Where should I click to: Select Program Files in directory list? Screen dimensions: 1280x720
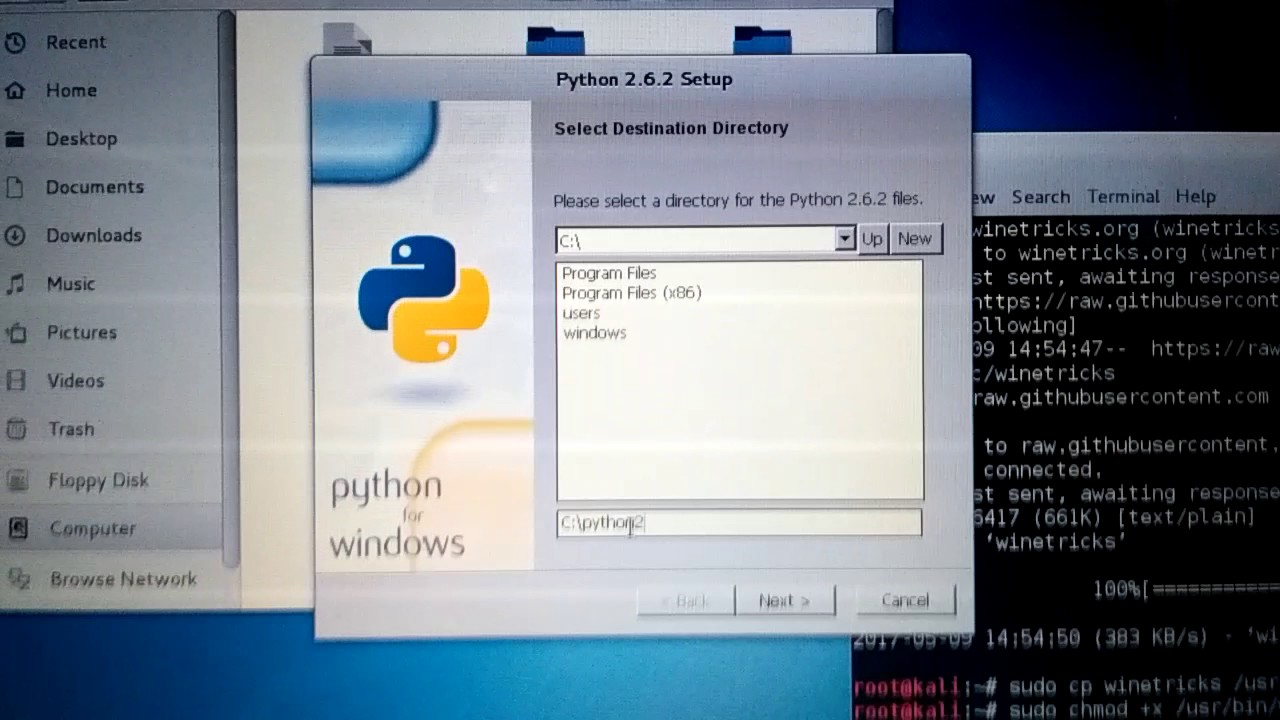pos(609,273)
